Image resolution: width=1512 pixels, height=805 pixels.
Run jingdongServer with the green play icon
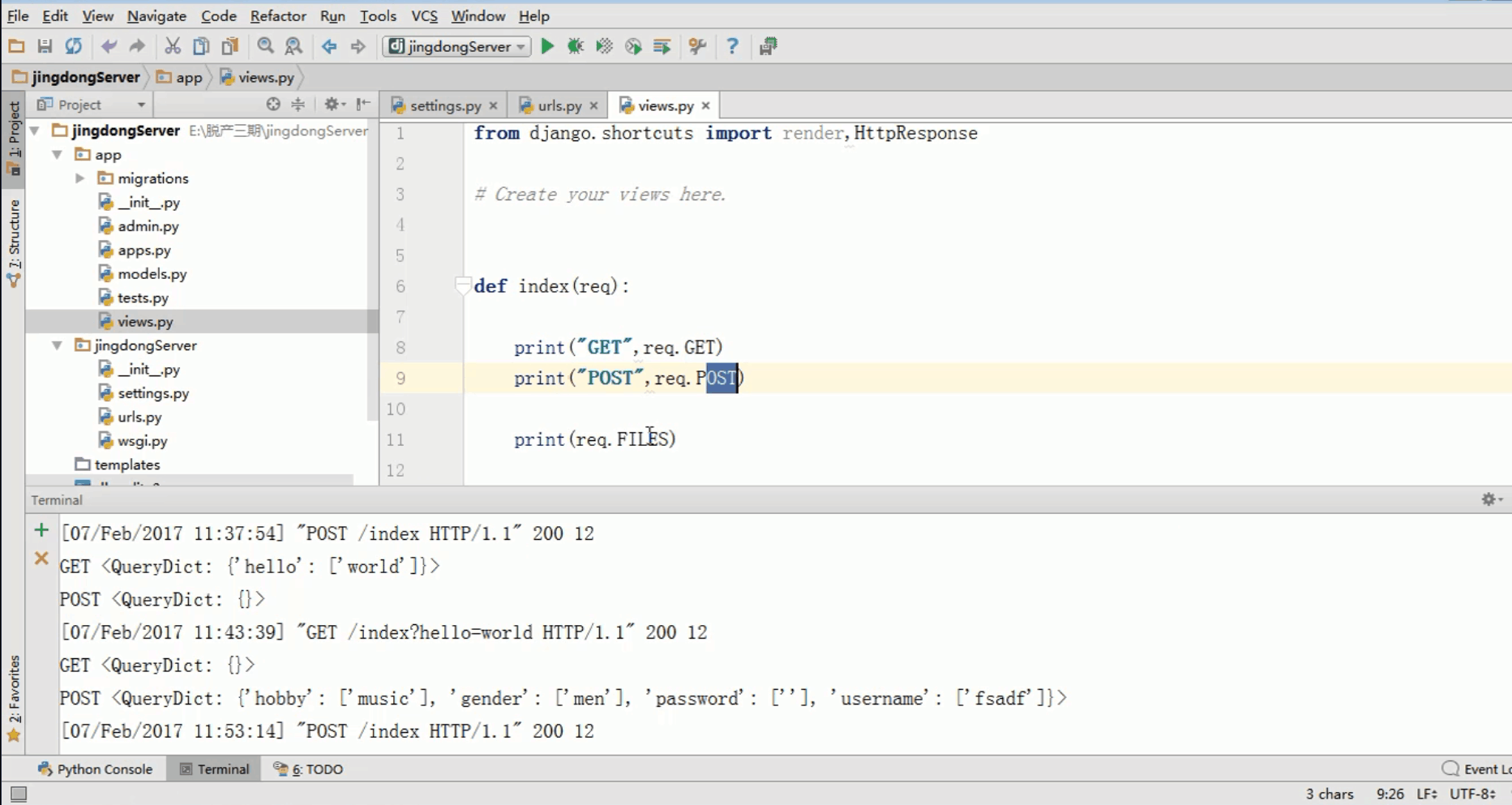[547, 46]
